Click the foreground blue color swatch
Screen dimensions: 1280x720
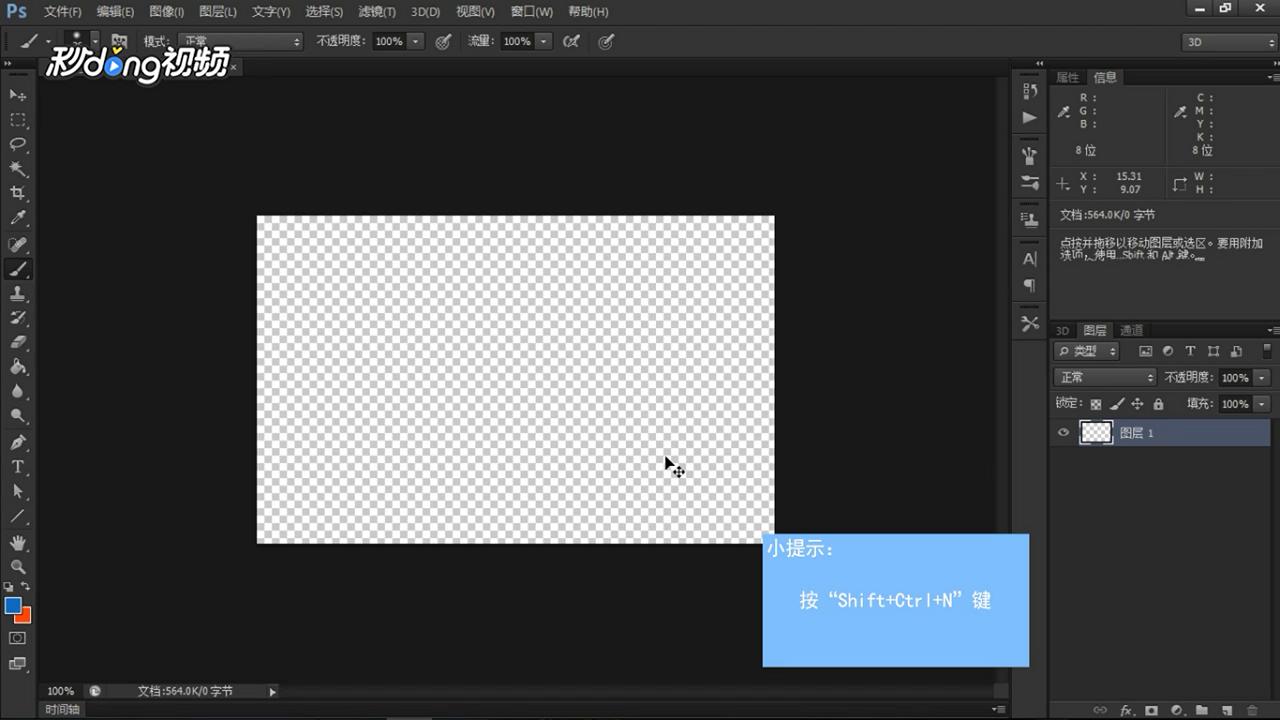click(x=12, y=605)
